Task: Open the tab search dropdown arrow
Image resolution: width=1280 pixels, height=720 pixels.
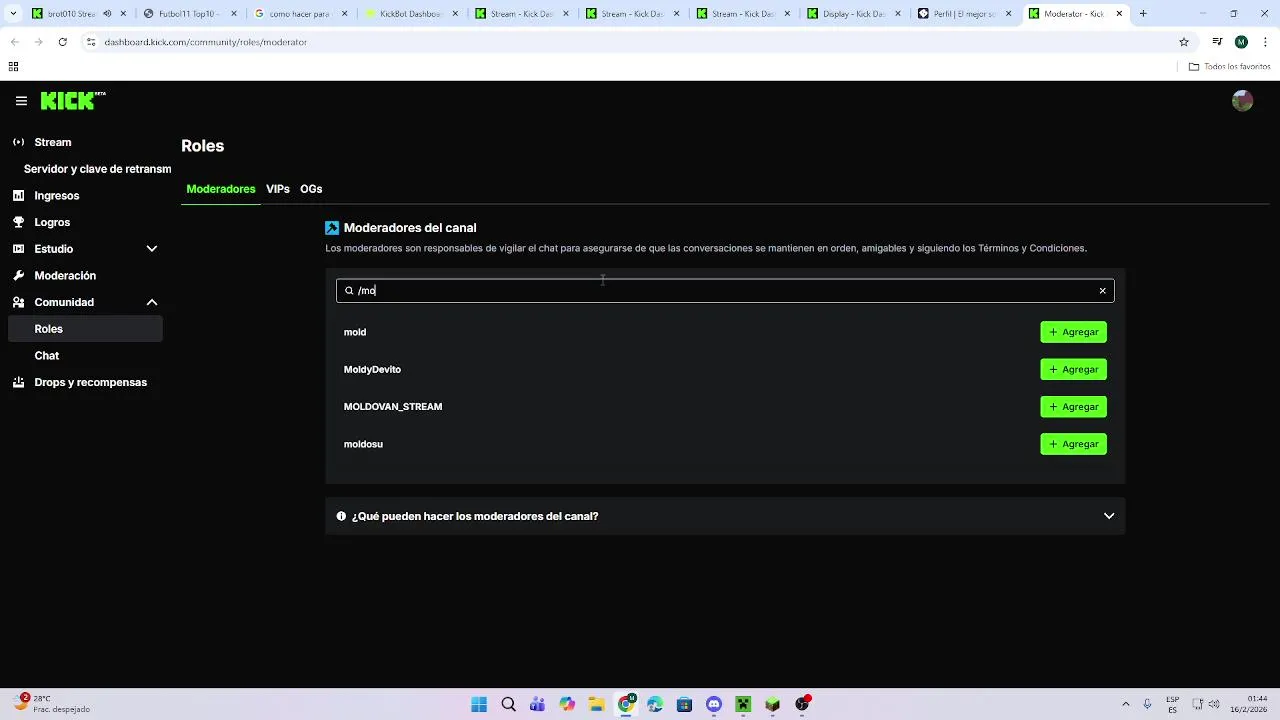Action: (14, 14)
